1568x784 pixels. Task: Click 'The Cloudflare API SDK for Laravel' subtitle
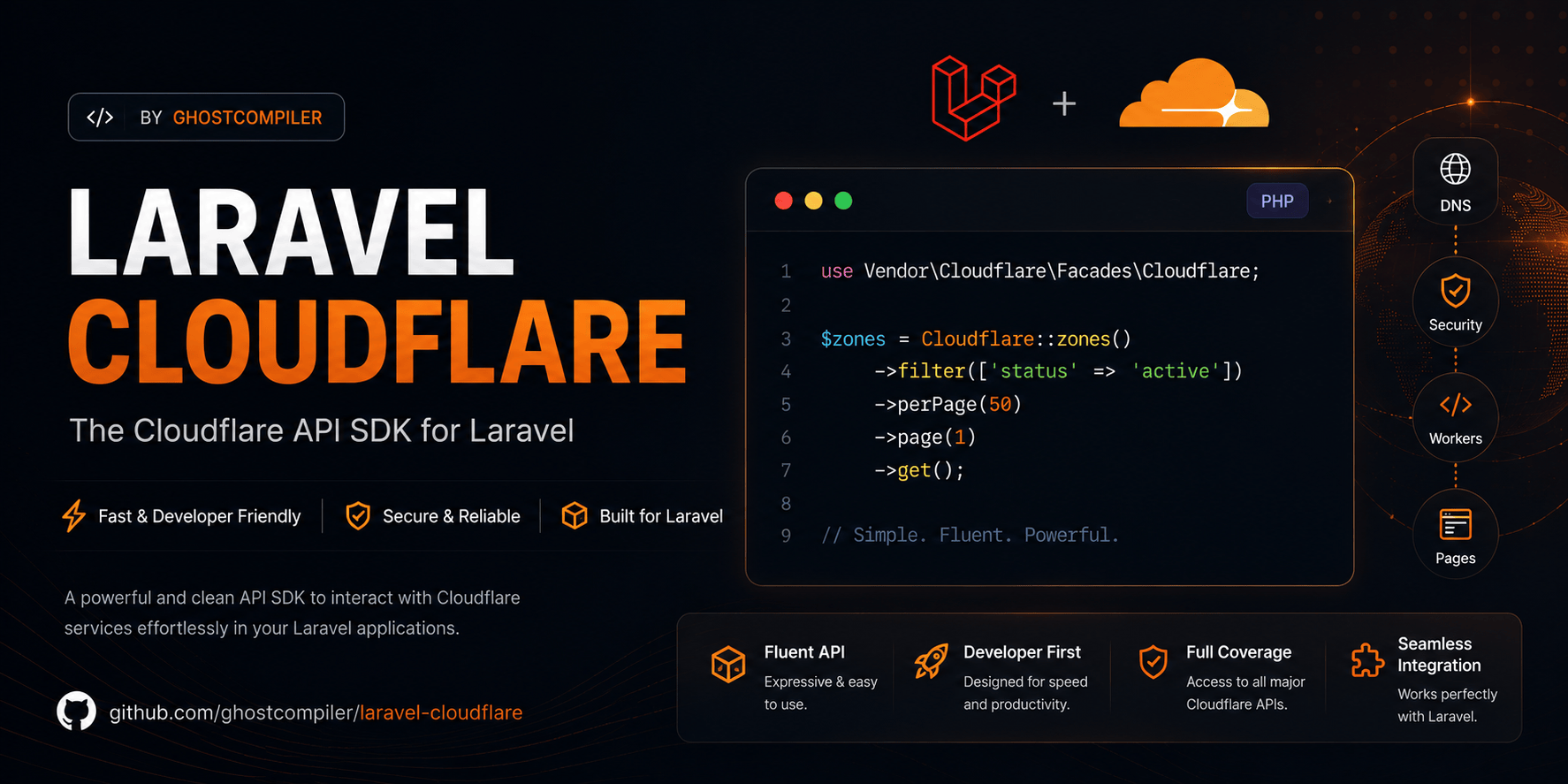tap(322, 430)
